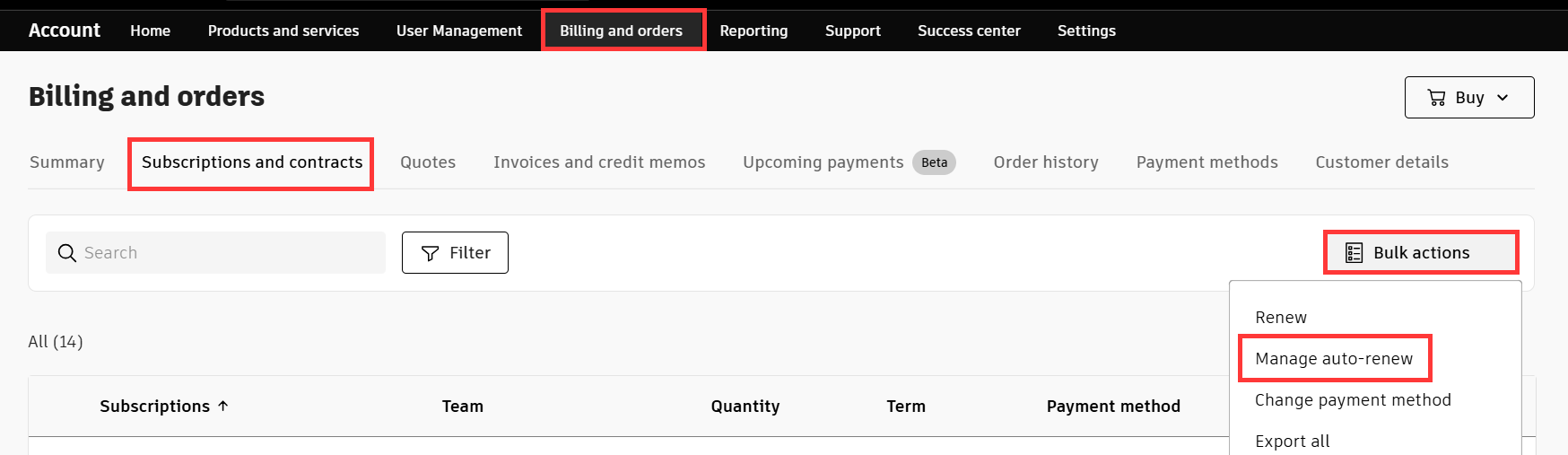Expand the Buy dropdown chevron
This screenshot has width=1568, height=455.
pyautogui.click(x=1503, y=98)
